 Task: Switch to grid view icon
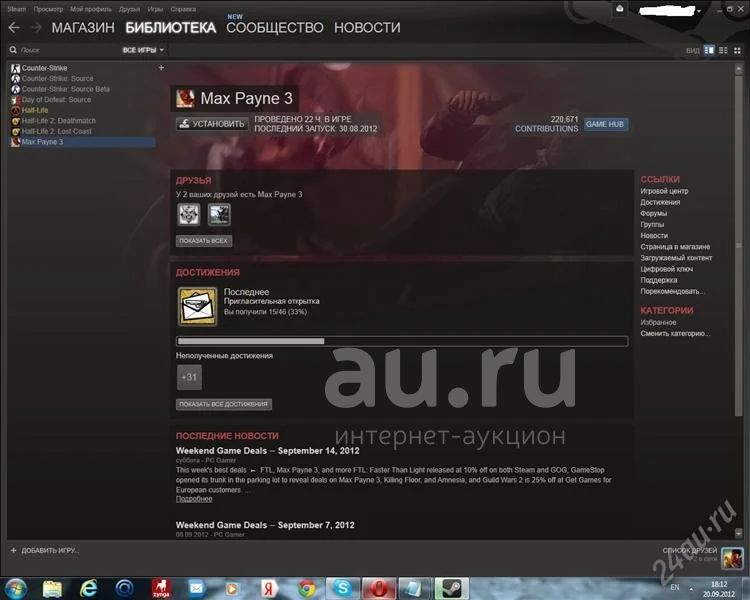tap(737, 50)
